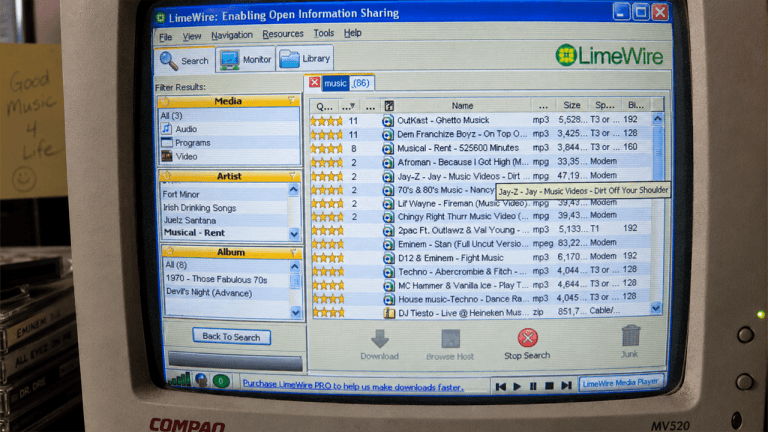Collapse the Album filter funnel icon
Viewport: 768px width, 432px height.
[x=293, y=252]
